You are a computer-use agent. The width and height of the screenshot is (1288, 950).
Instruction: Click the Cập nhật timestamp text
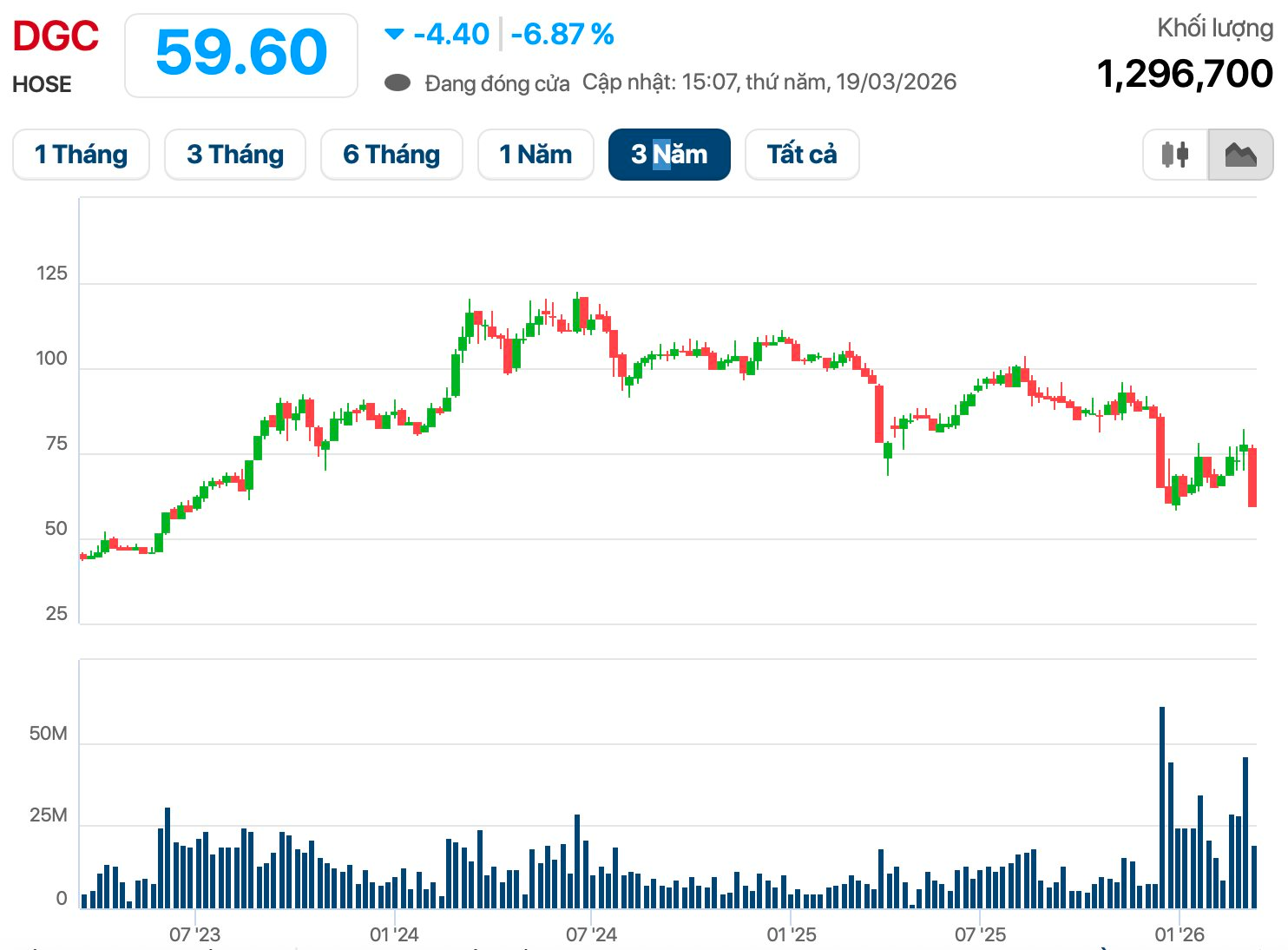769,82
